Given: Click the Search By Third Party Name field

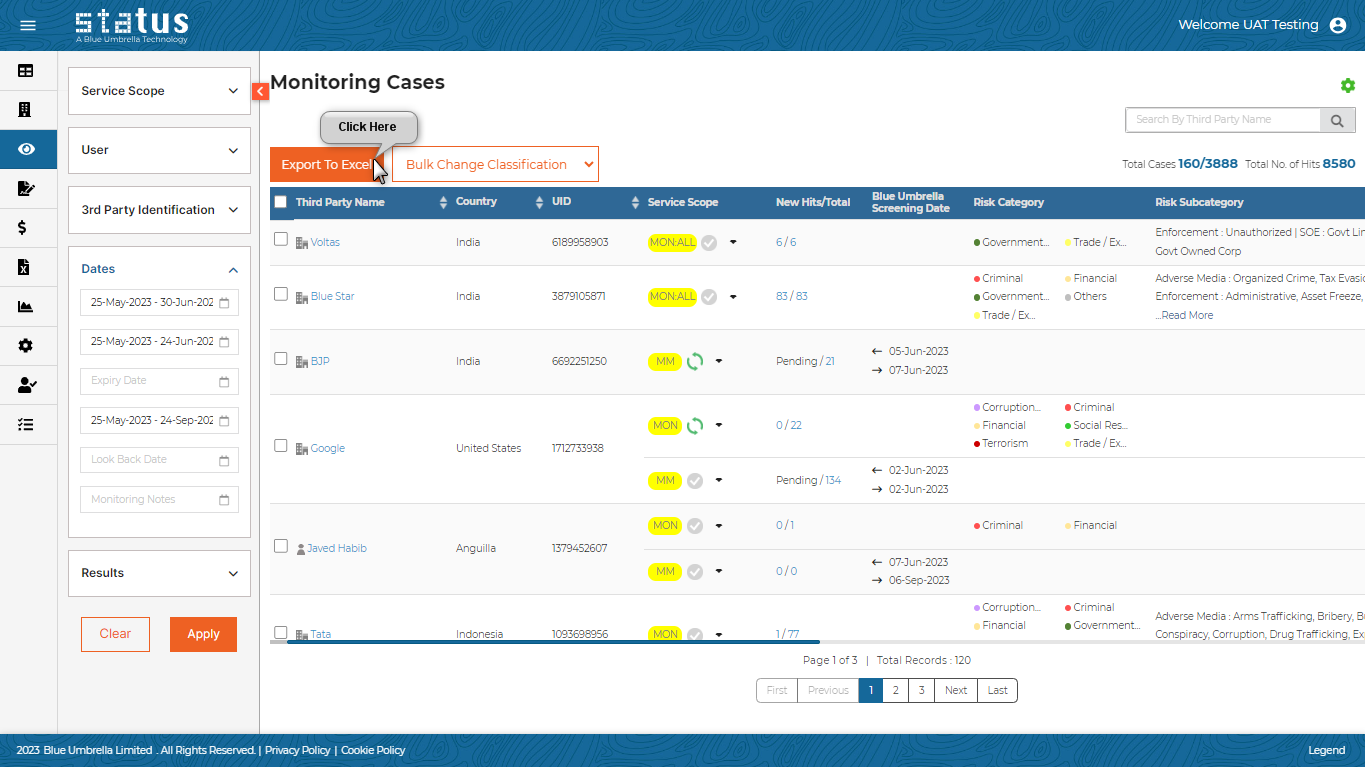Looking at the screenshot, I should point(1222,120).
